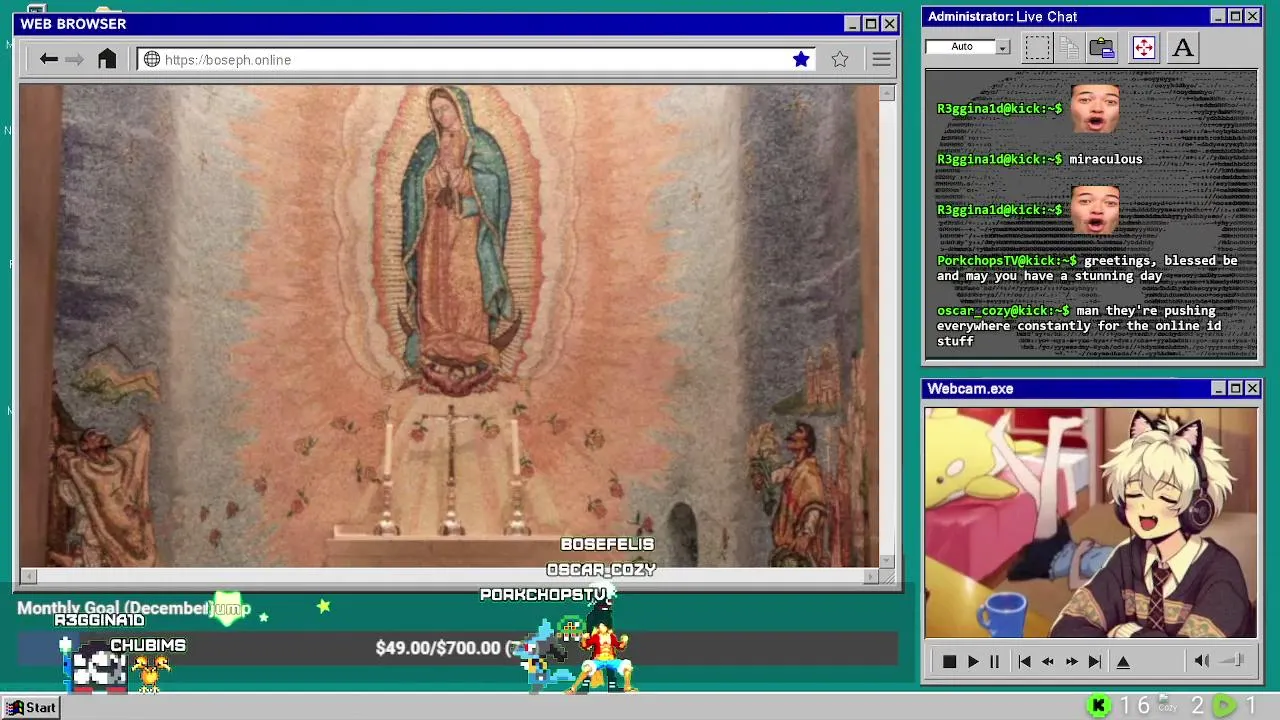Click the Cozy icon in the system tray
The height and width of the screenshot is (720, 1280).
(1167, 705)
